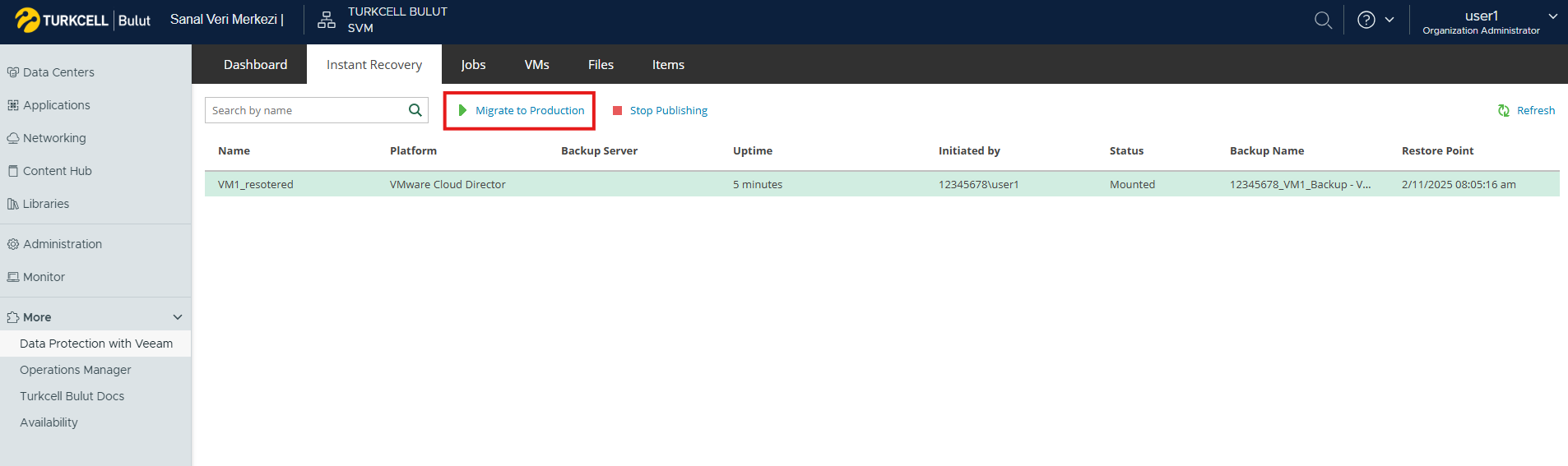
Task: Click the 2/11/2025 08:05:16 am cell
Action: [x=1459, y=184]
